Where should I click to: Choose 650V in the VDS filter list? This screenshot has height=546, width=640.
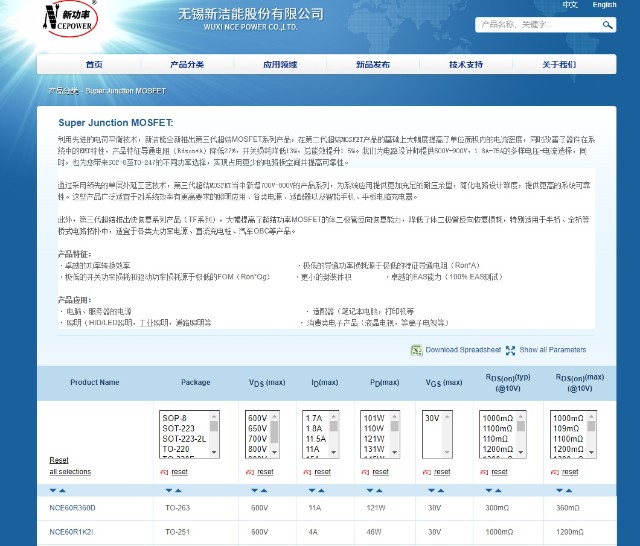pos(258,428)
